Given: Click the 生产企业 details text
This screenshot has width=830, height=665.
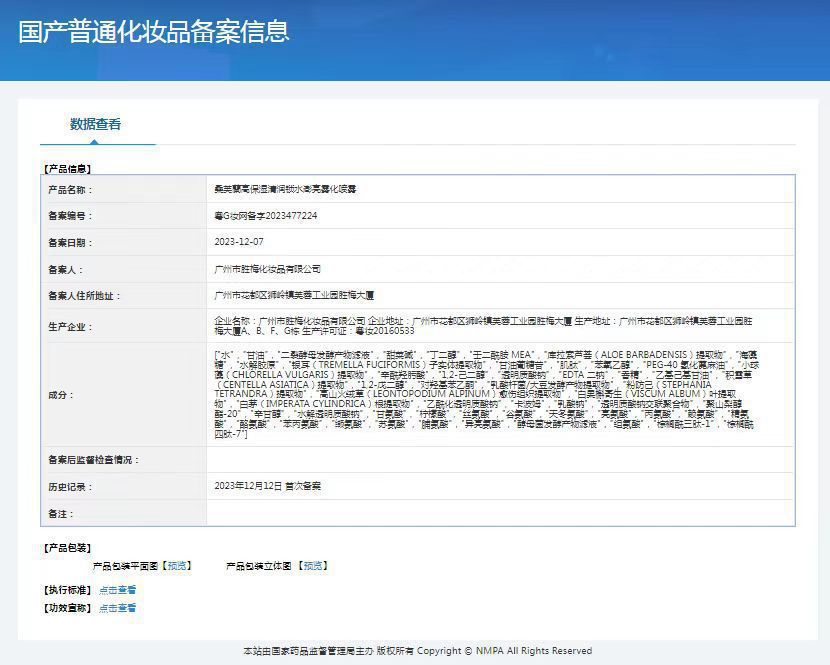Looking at the screenshot, I should [483, 326].
